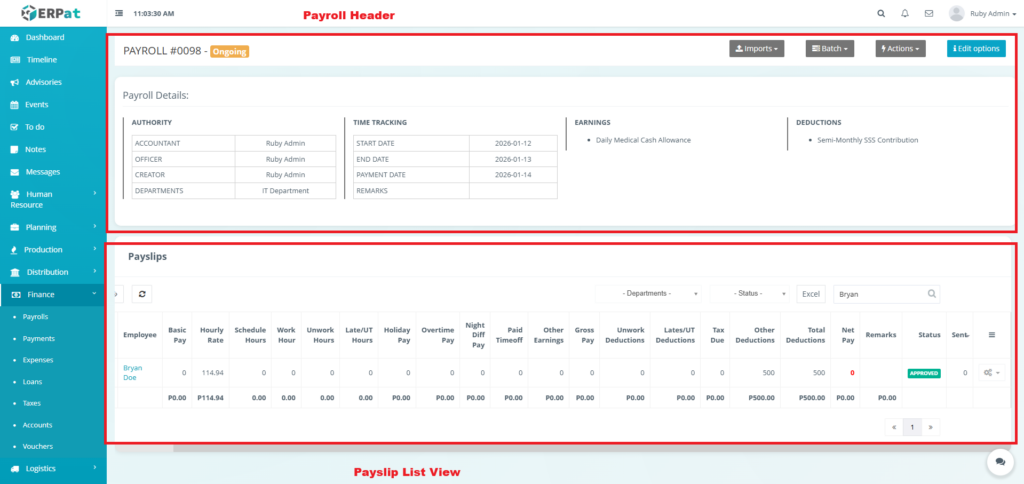Expand the Batch dropdown

[x=830, y=48]
